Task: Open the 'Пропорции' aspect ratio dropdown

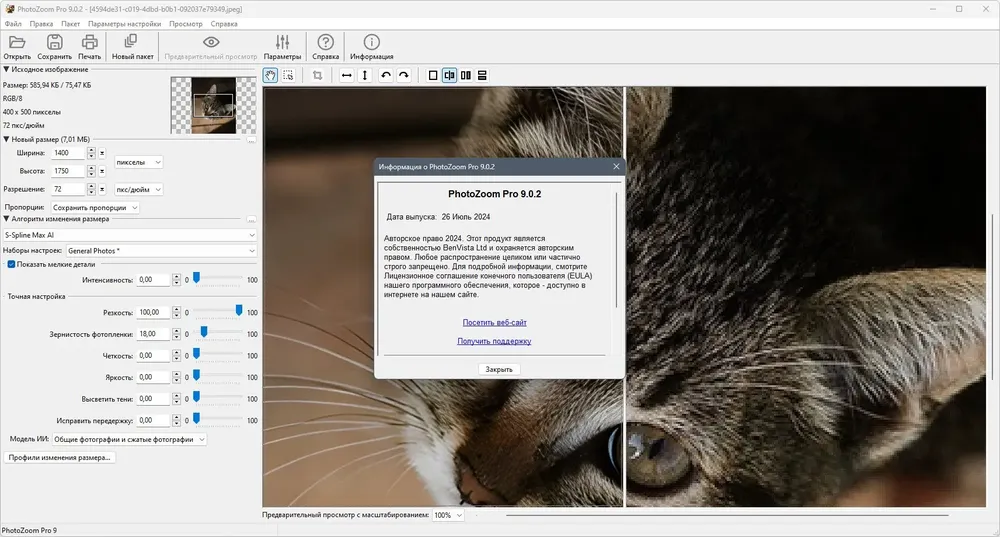Action: (x=96, y=207)
